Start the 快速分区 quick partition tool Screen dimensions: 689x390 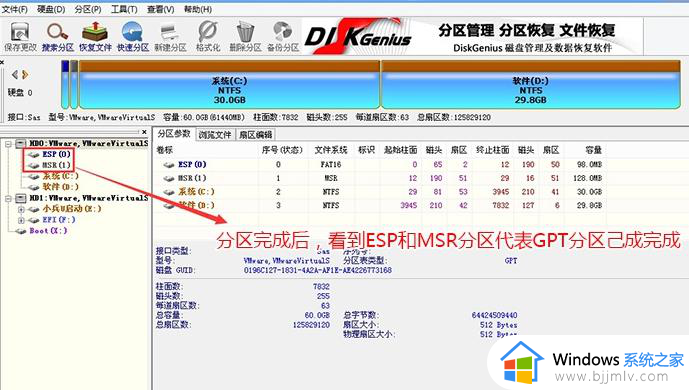(133, 36)
